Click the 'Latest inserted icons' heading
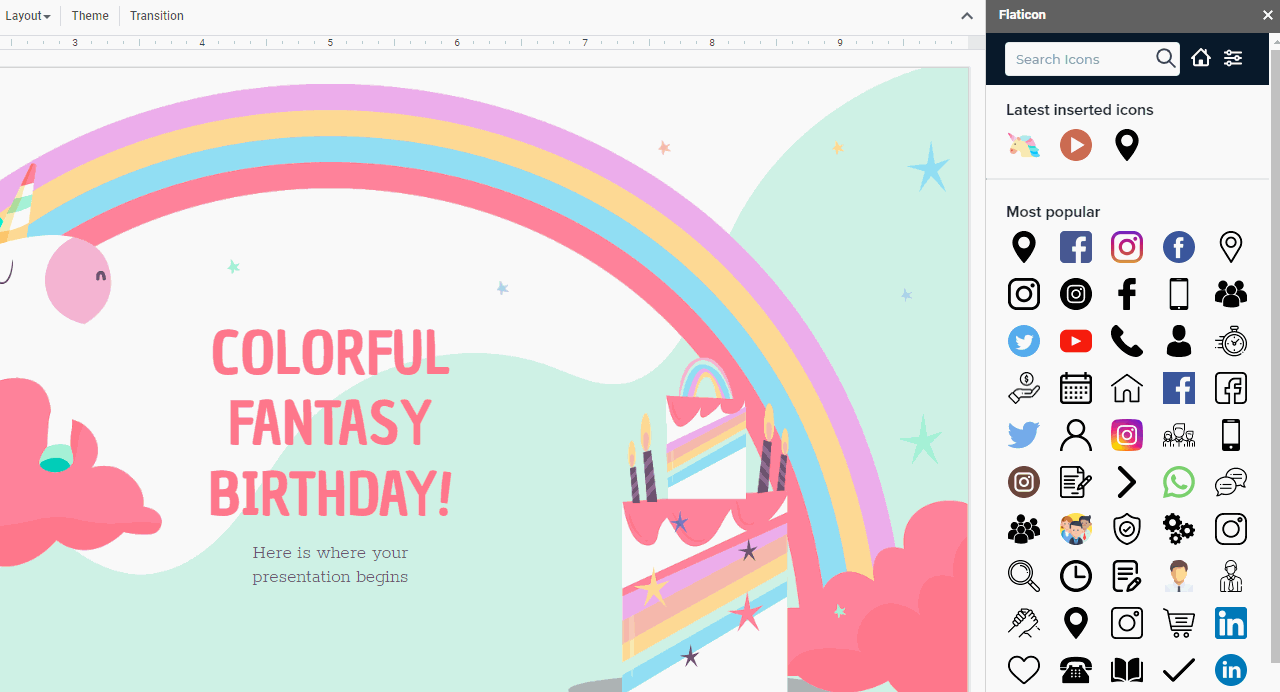This screenshot has height=692, width=1280. (1080, 110)
